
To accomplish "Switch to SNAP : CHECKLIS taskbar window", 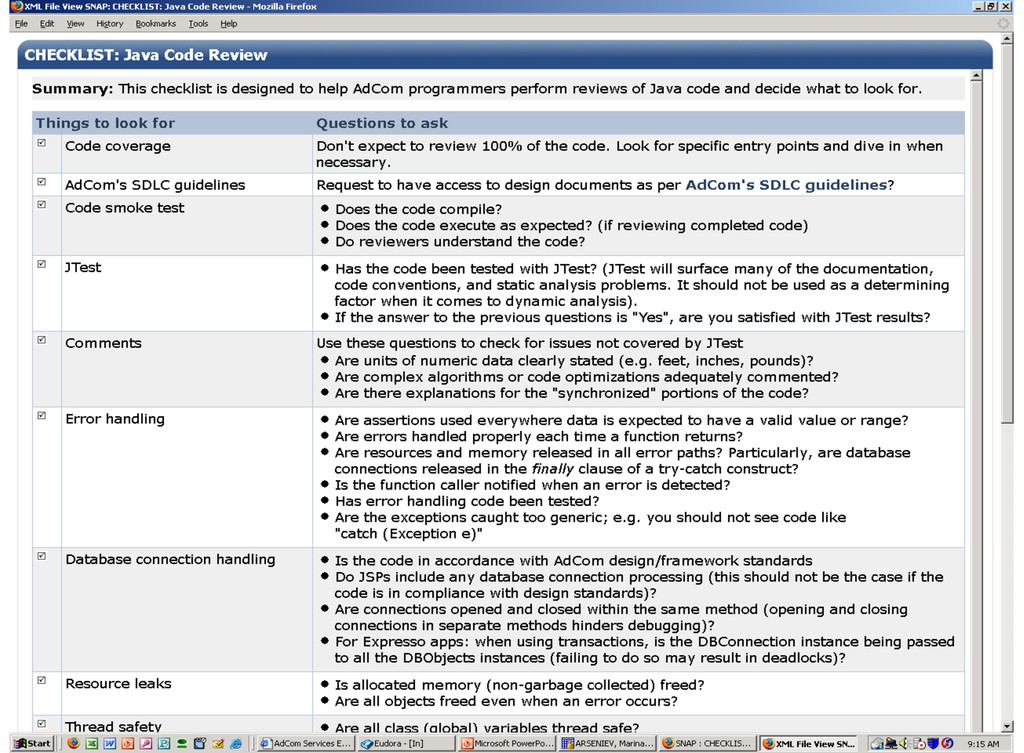I will pyautogui.click(x=708, y=743).
